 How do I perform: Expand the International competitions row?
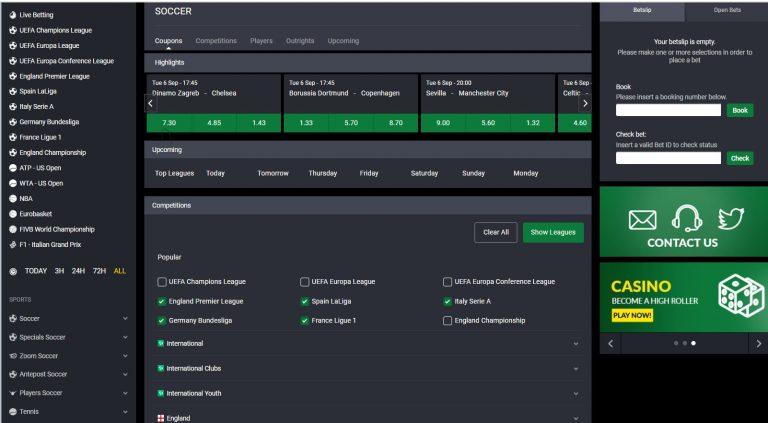pos(368,344)
